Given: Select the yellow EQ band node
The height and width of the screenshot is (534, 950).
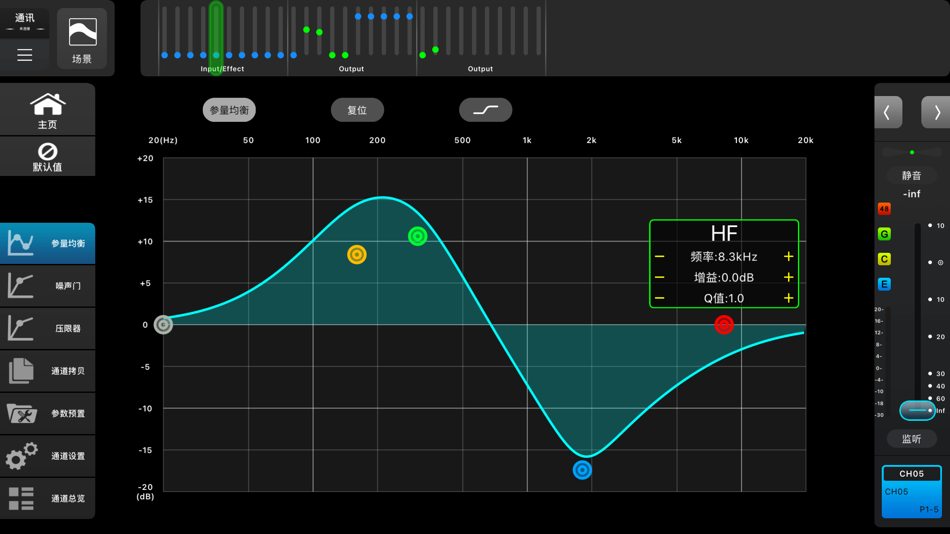Looking at the screenshot, I should click(357, 255).
